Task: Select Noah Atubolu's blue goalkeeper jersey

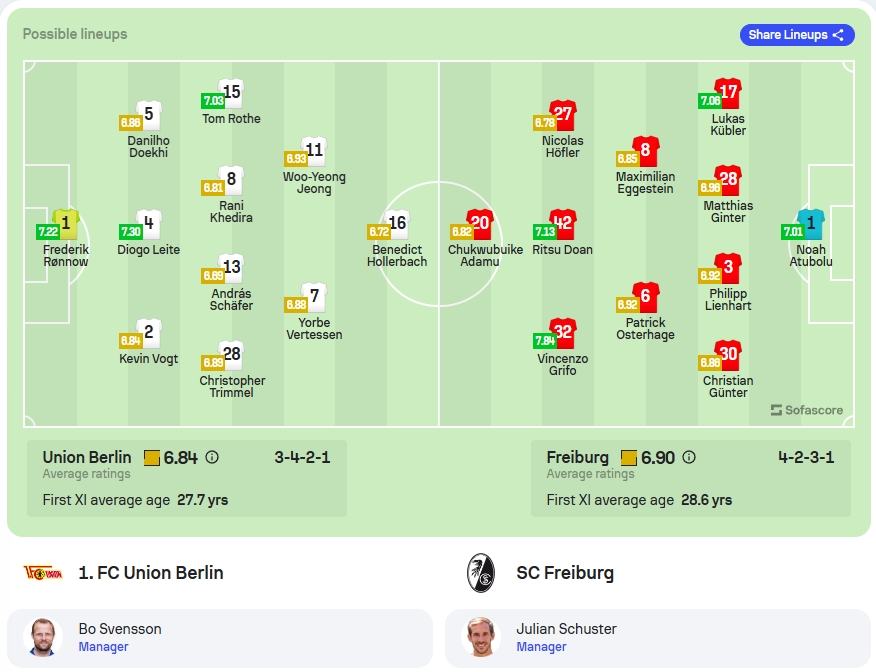Action: 811,223
